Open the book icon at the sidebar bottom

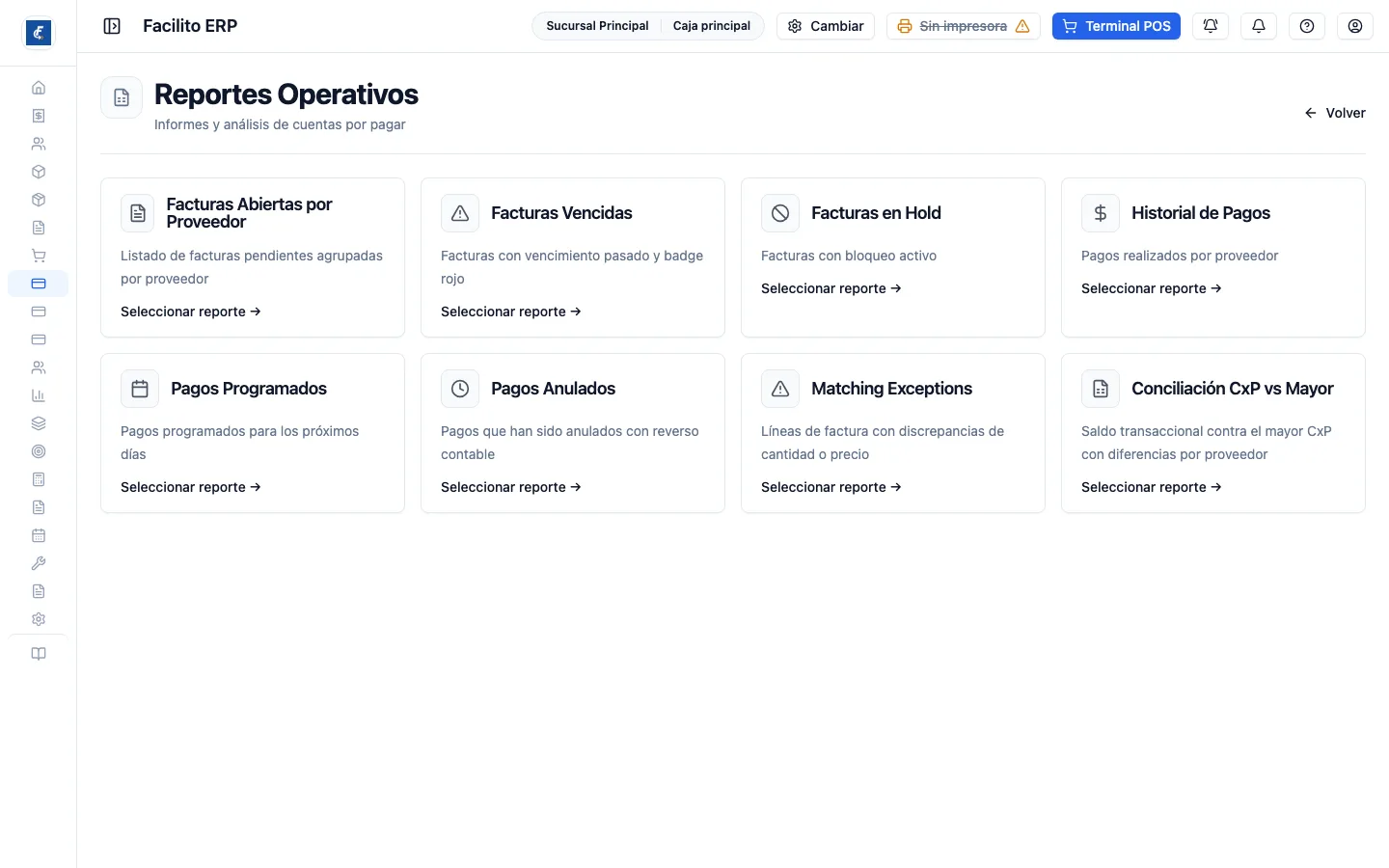point(39,654)
